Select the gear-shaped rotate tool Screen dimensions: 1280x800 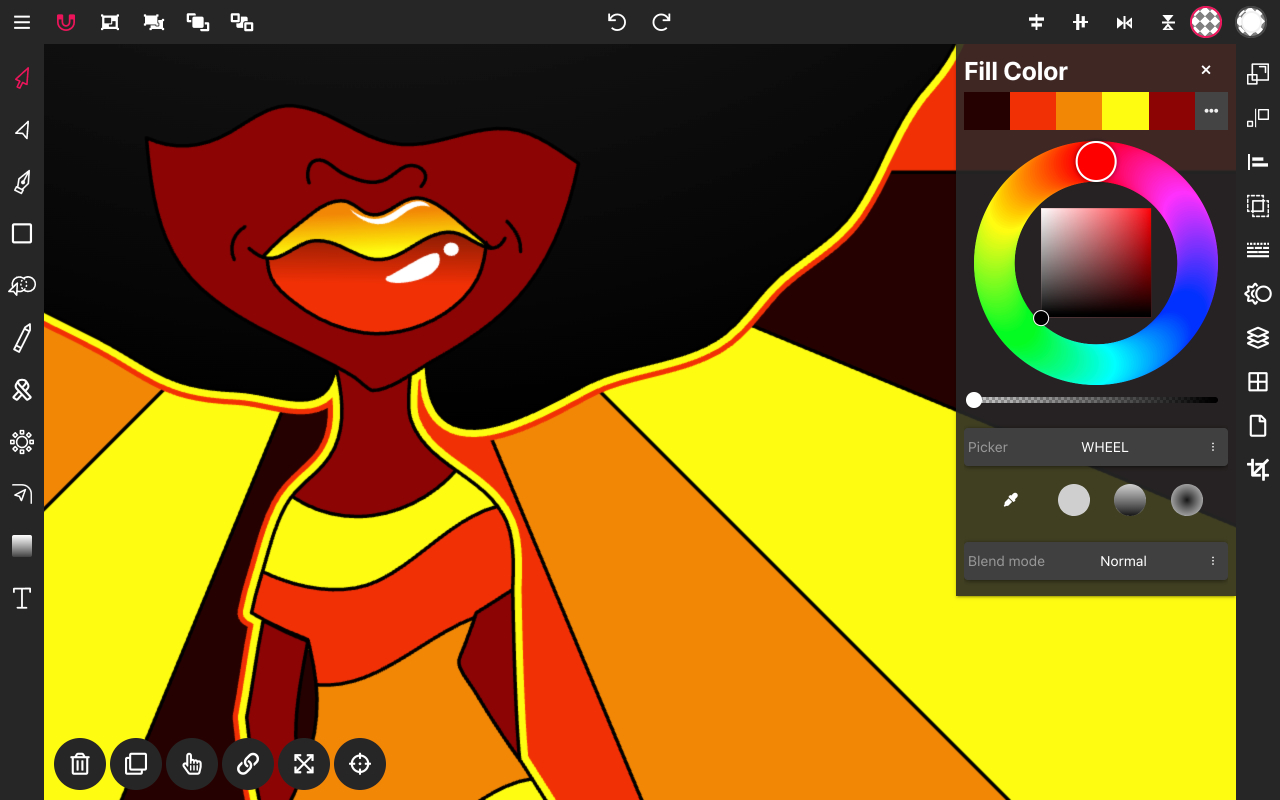coord(22,442)
